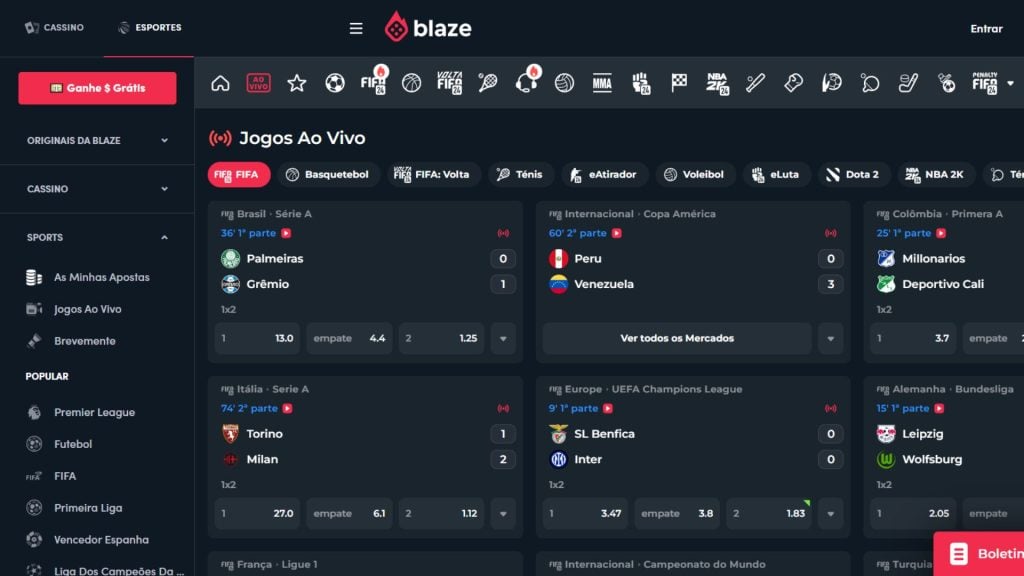This screenshot has width=1024, height=576.
Task: Expand more markets for SL Benfica vs Inter
Action: pos(831,513)
